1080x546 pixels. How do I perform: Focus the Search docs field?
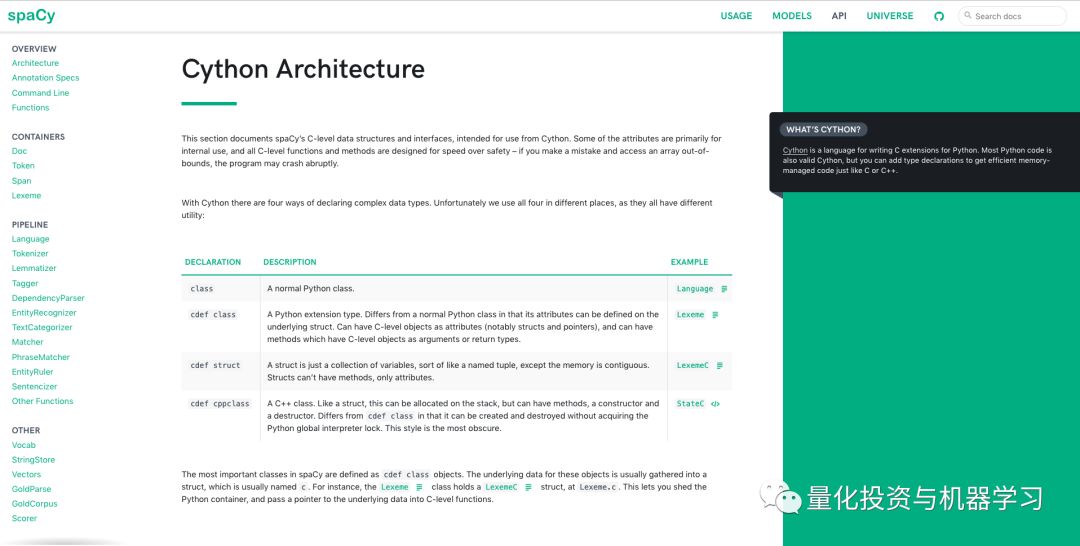(x=1012, y=16)
